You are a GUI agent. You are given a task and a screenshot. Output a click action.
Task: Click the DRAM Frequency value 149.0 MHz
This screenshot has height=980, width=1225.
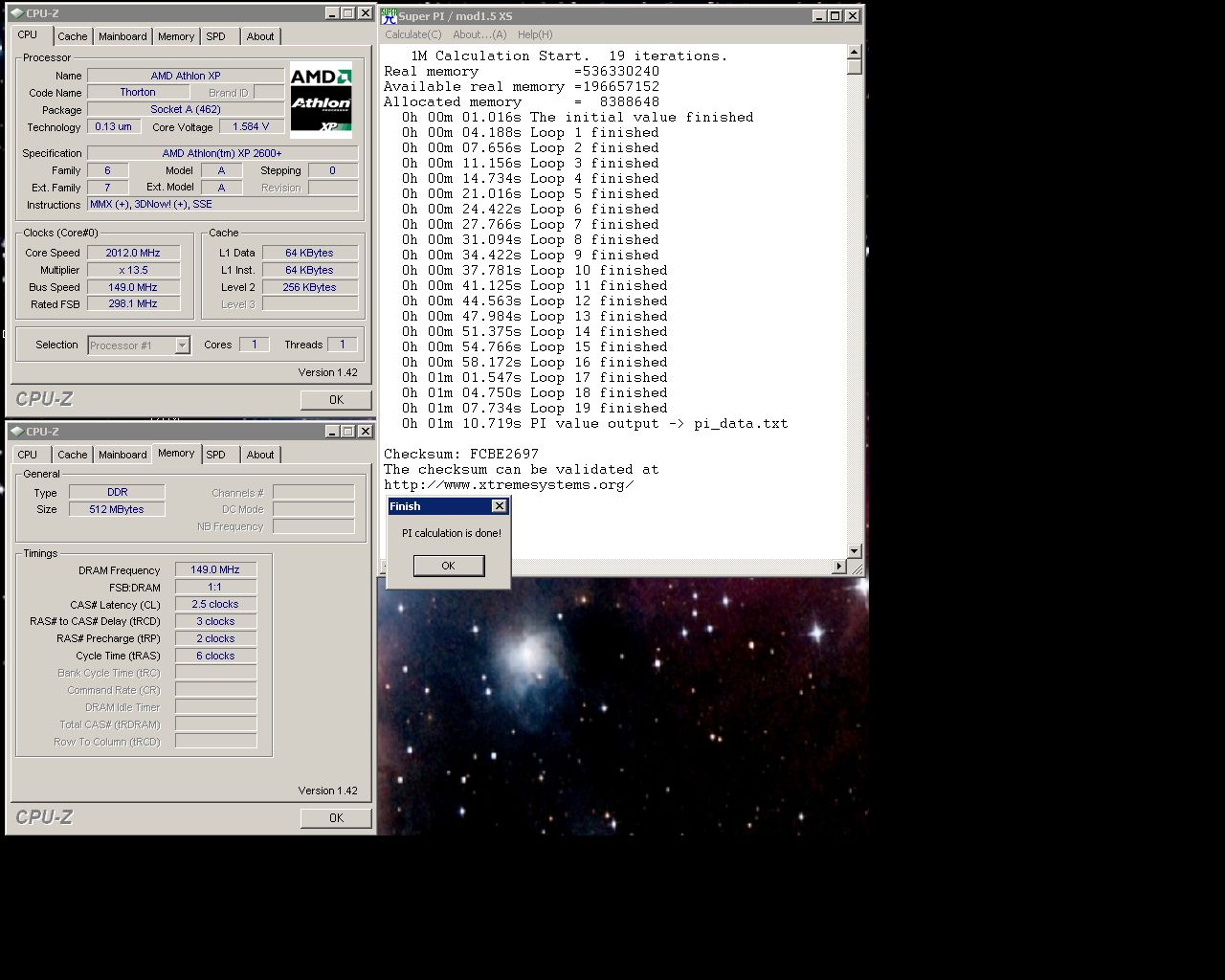[215, 569]
